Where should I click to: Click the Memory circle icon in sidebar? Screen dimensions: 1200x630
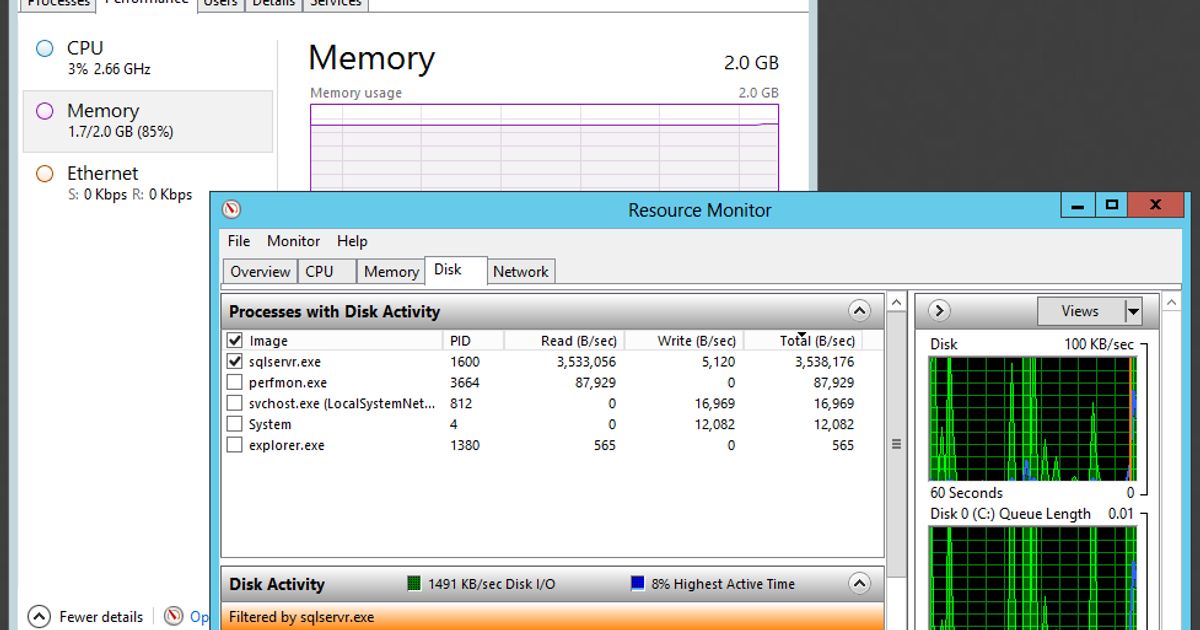pyautogui.click(x=44, y=111)
